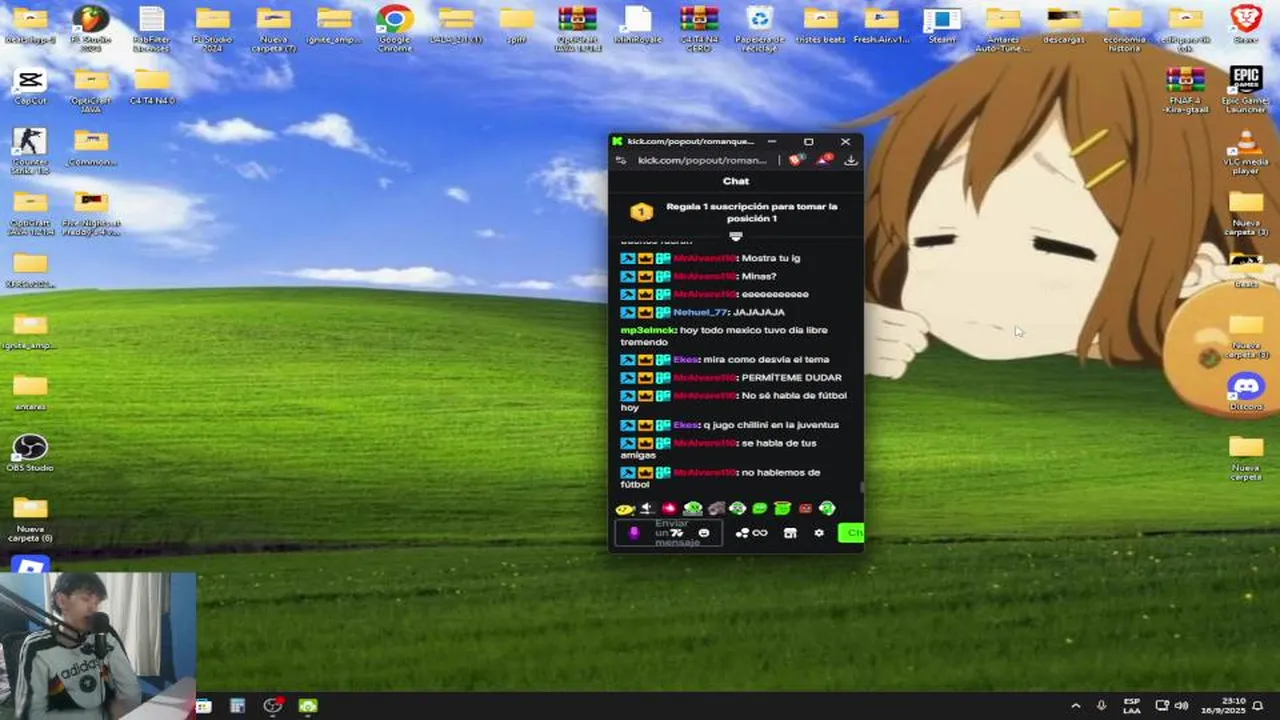The image size is (1280, 720).
Task: Open site settings icon left of kick.com URL
Action: coord(621,160)
